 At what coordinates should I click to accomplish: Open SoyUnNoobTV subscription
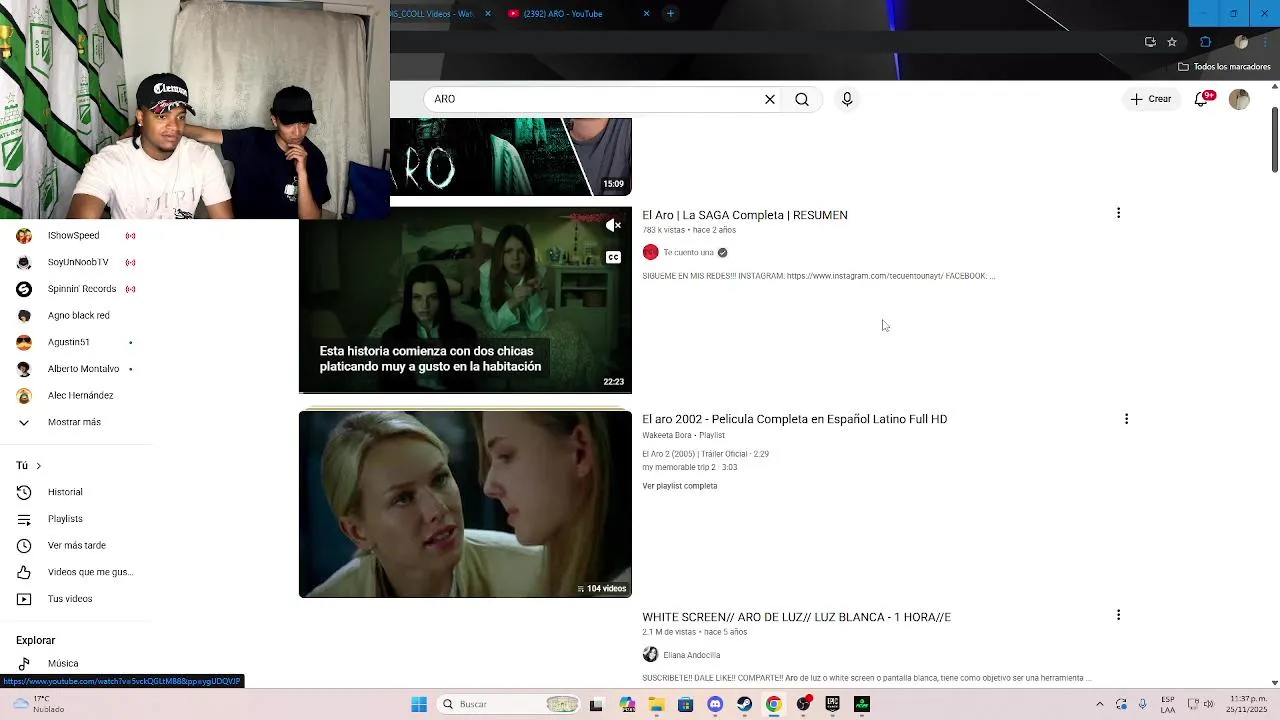76,262
